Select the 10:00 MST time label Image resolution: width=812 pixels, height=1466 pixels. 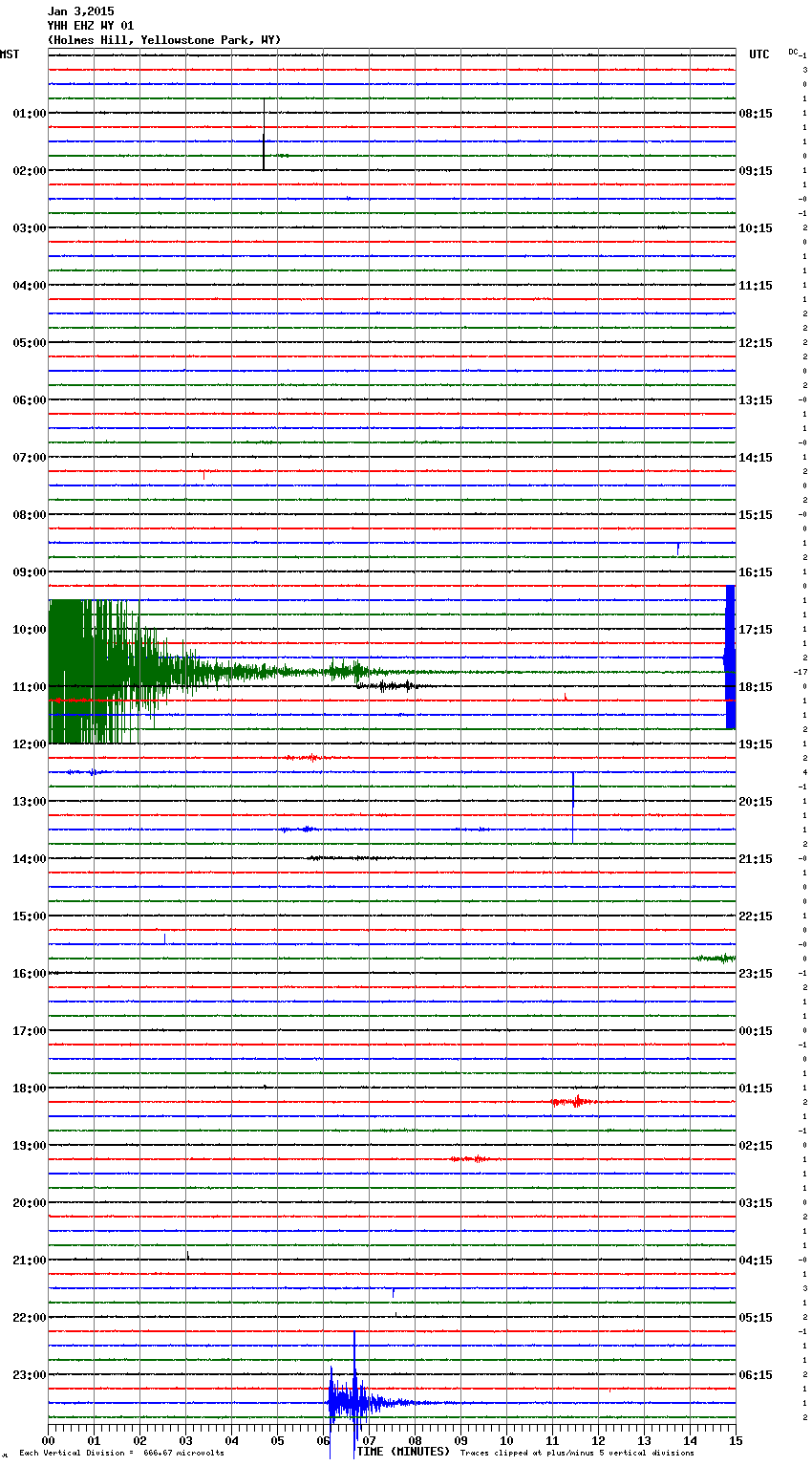tap(29, 630)
